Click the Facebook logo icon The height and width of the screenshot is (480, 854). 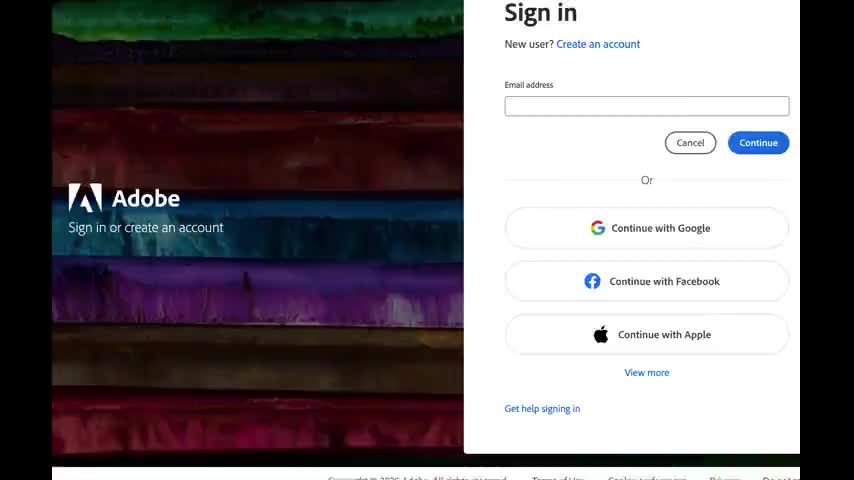coord(592,281)
